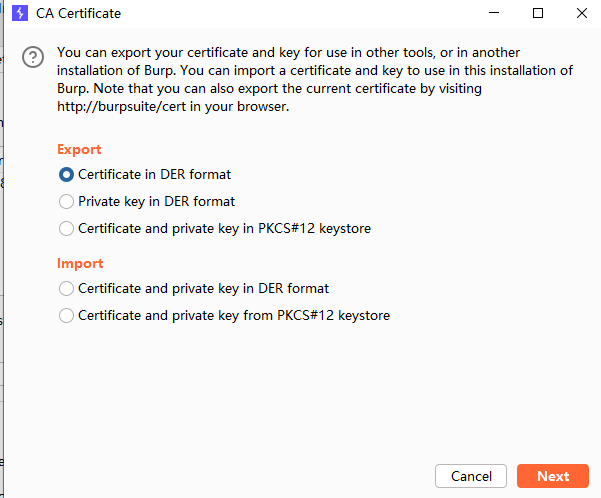Enable import certificate and key in DER format
The height and width of the screenshot is (498, 601).
pos(67,288)
